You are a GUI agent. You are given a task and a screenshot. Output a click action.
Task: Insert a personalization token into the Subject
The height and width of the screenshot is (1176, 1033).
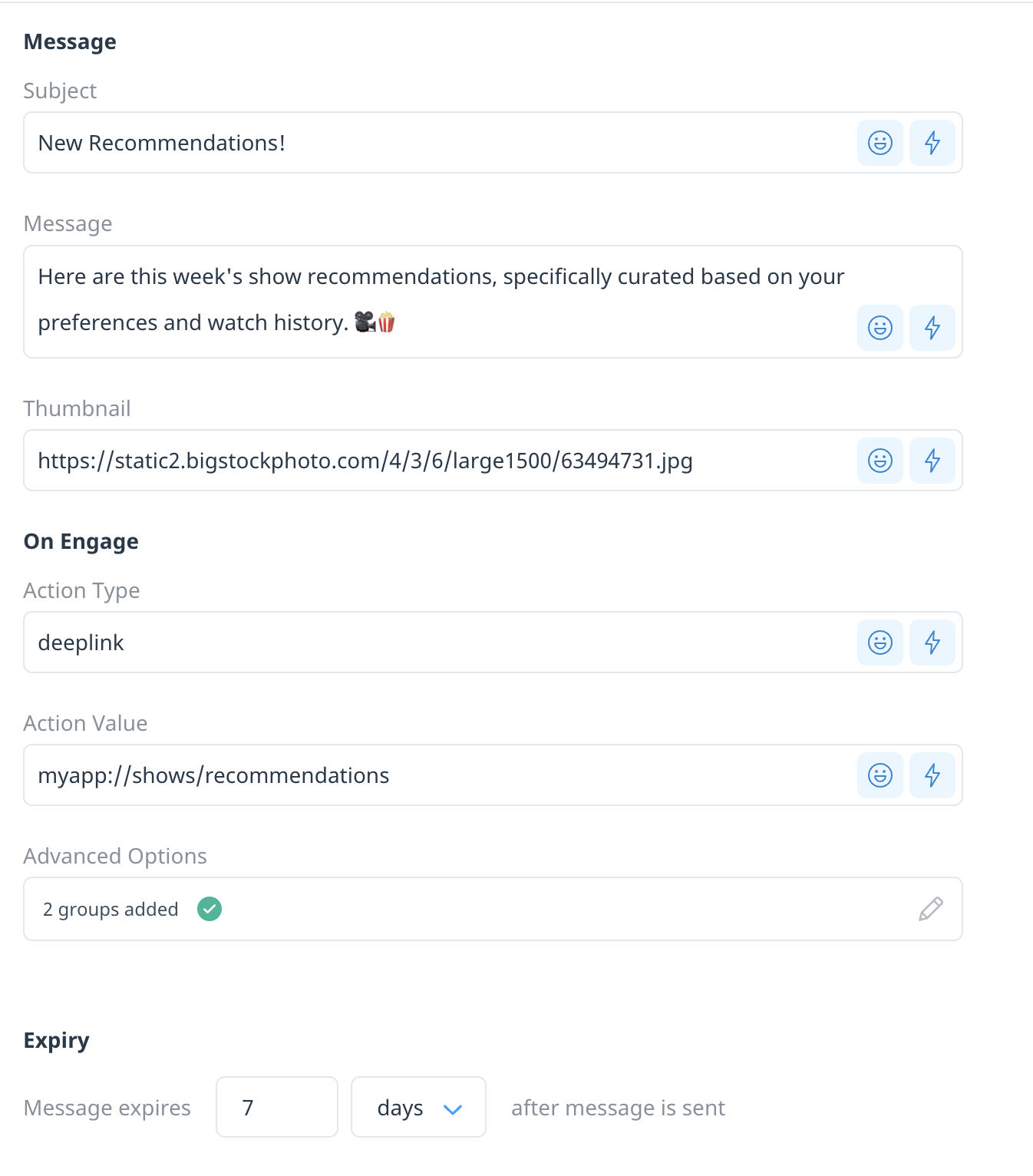tap(932, 142)
